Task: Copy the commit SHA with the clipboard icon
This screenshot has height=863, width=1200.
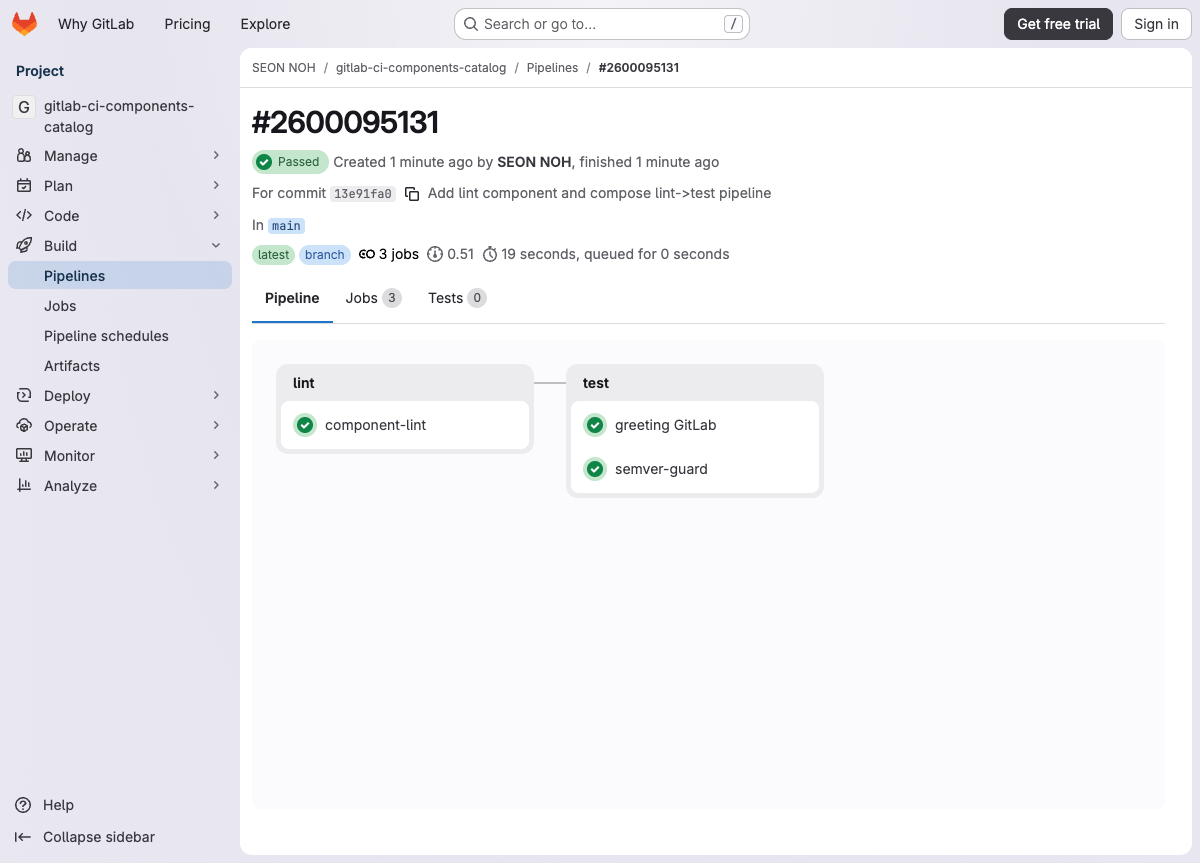Action: click(x=412, y=194)
